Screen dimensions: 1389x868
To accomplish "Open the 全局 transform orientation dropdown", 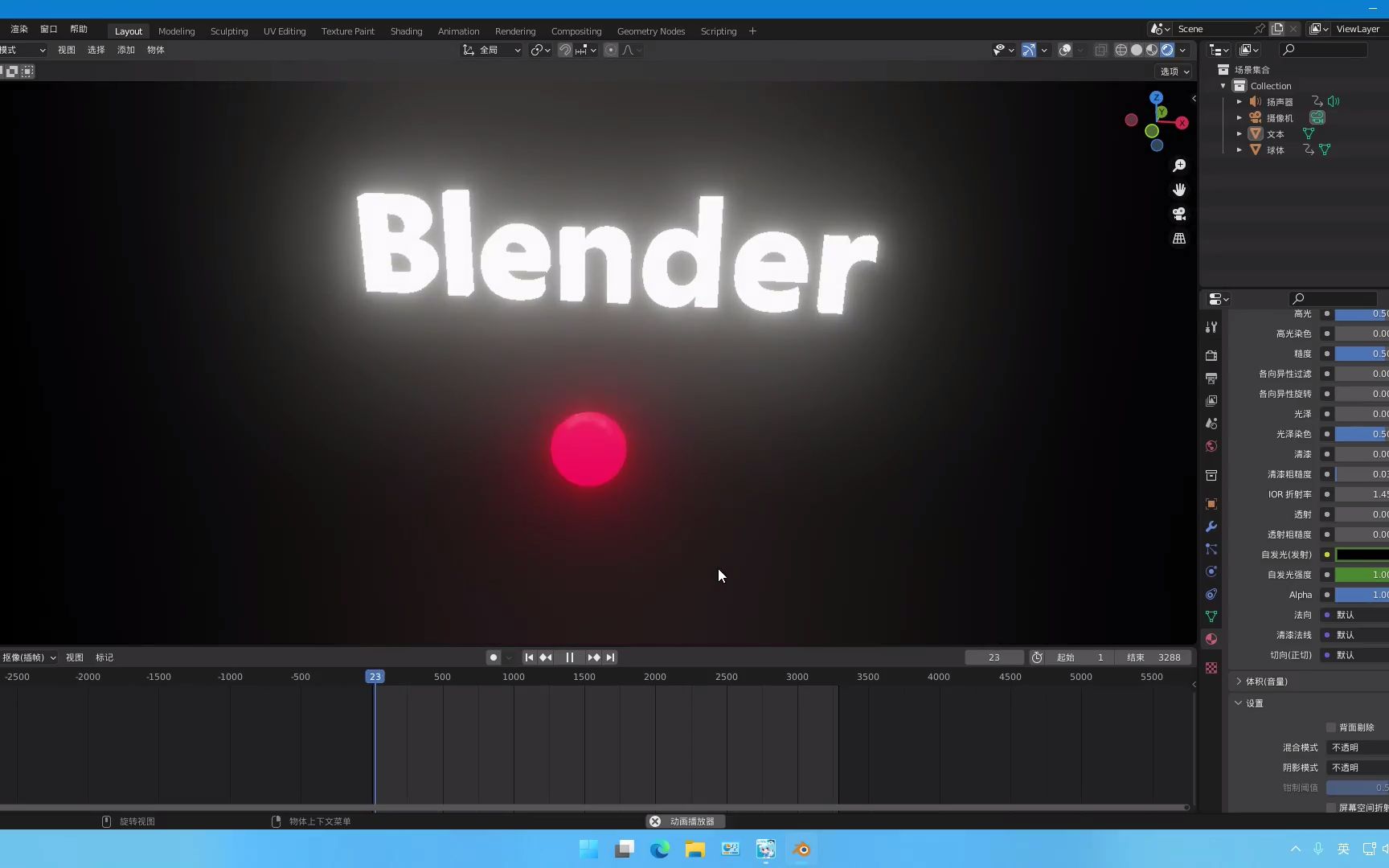I will 492,50.
